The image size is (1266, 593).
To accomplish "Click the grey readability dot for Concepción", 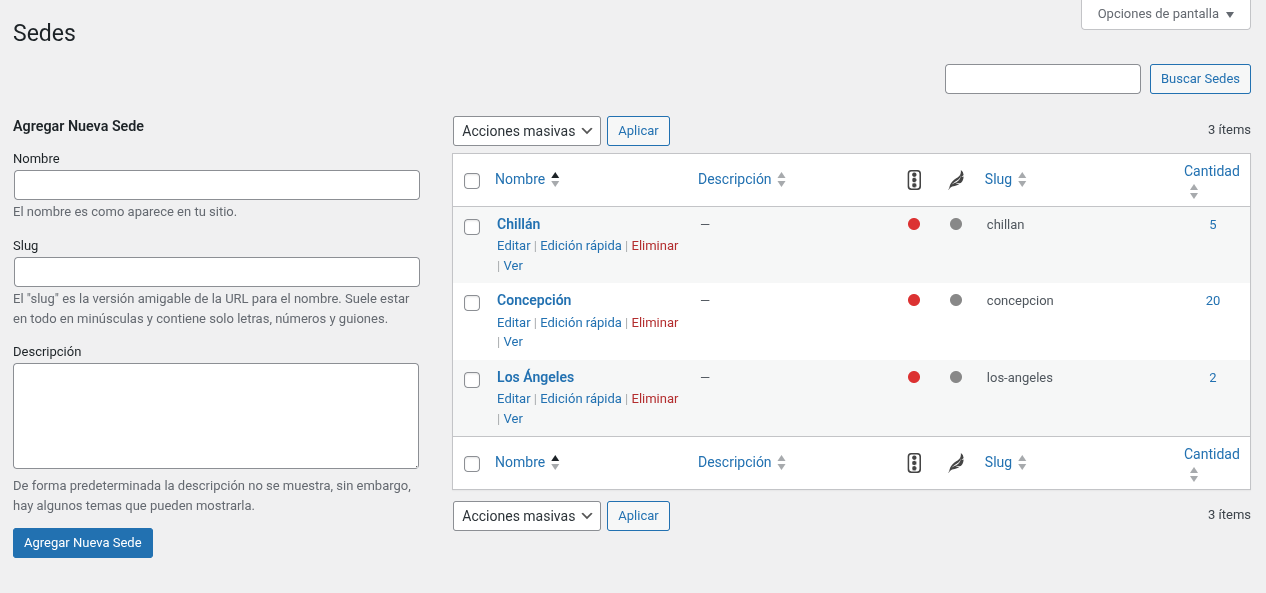I will point(956,300).
